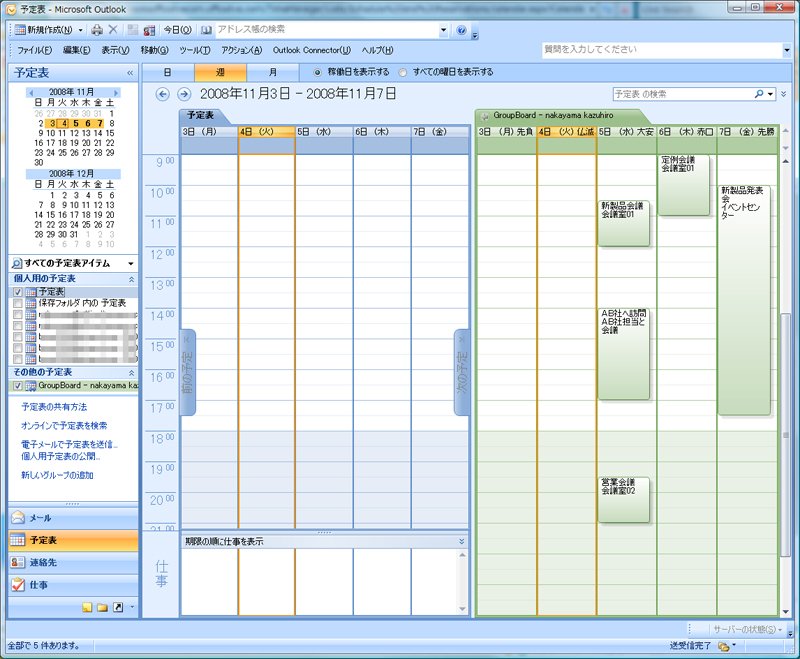
Task: Open the 定例会議 appointment on the 6th
Action: pos(684,185)
